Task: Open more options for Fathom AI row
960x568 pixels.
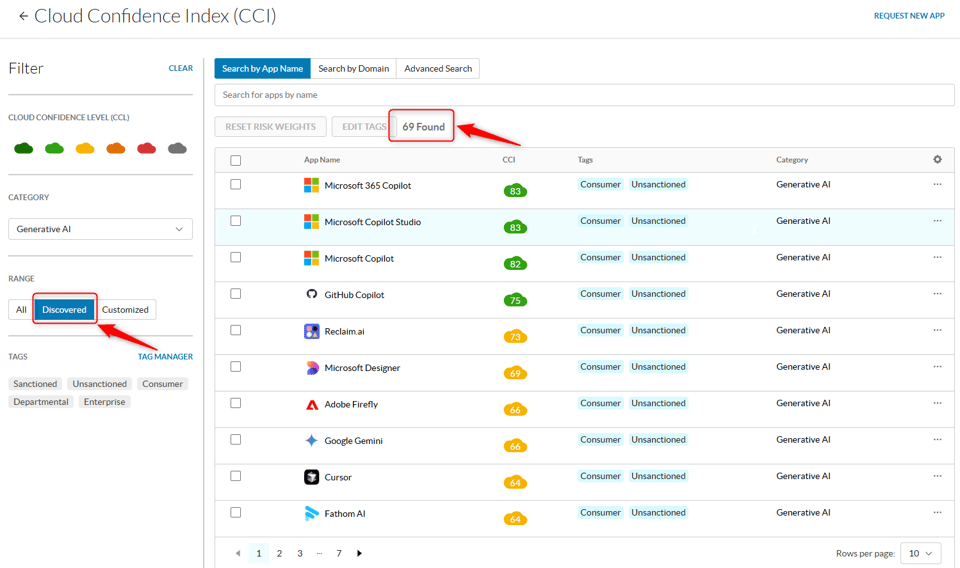Action: click(x=937, y=512)
